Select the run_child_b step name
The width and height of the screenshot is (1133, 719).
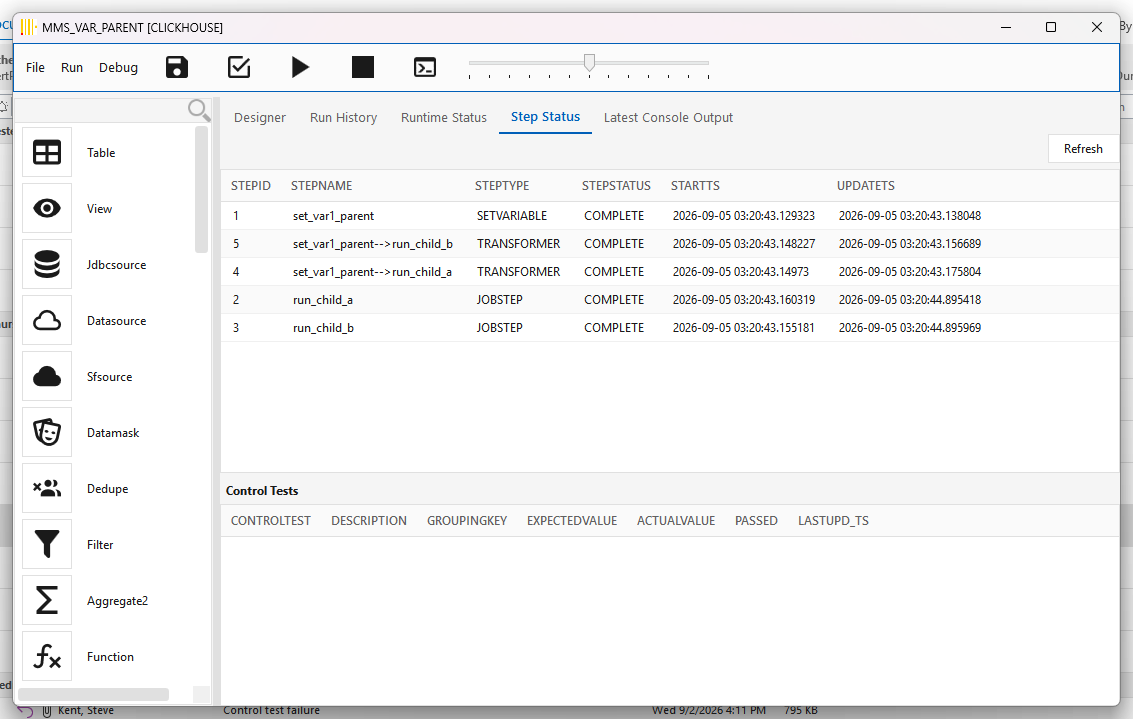point(323,327)
